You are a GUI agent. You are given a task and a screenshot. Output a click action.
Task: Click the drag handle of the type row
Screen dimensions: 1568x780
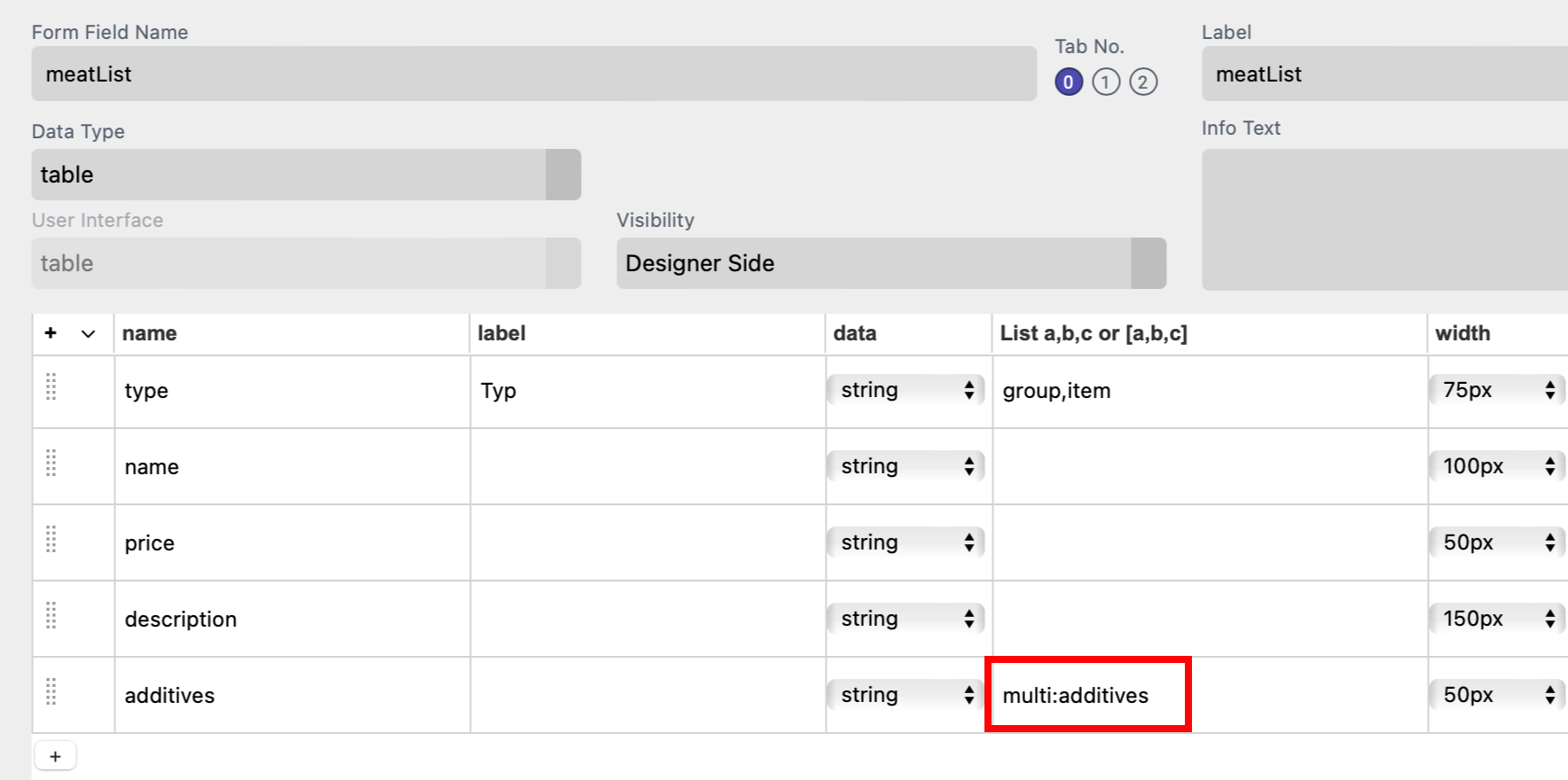tap(51, 387)
